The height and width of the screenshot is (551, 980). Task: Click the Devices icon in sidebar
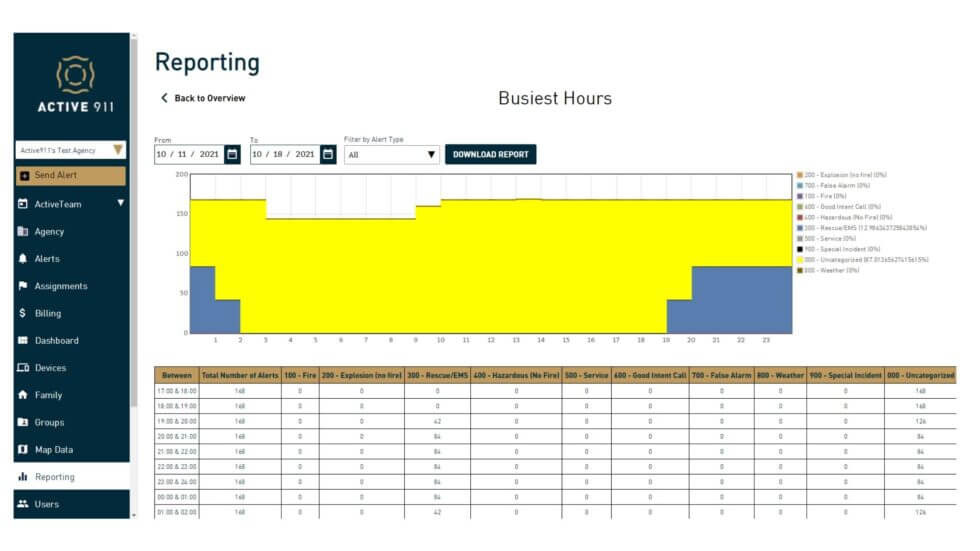[23, 368]
